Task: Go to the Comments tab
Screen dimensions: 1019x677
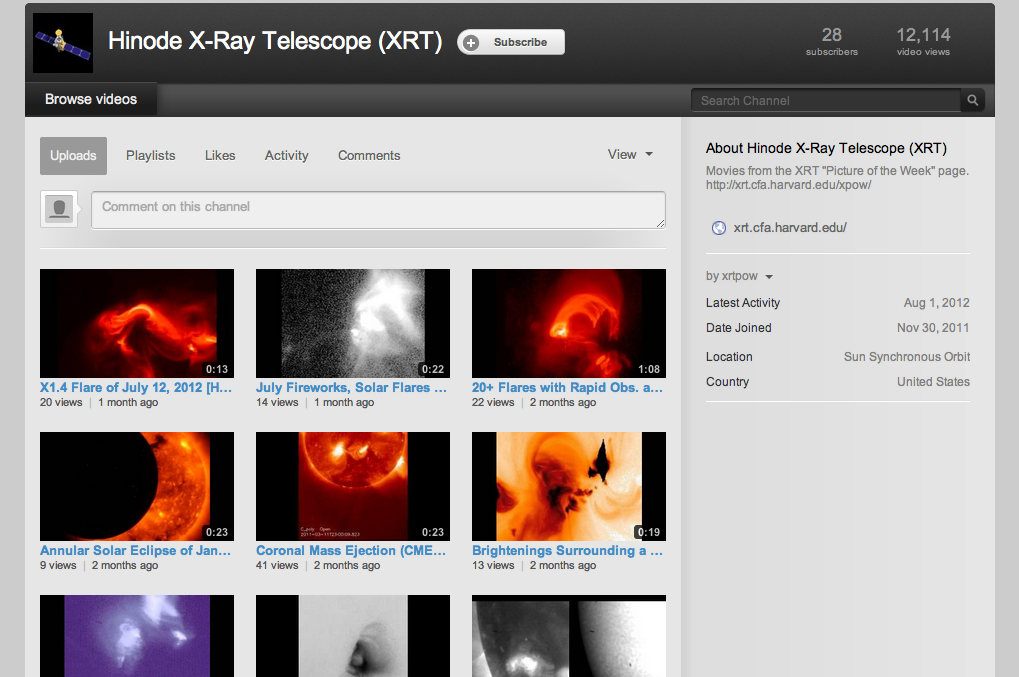Action: (x=369, y=156)
